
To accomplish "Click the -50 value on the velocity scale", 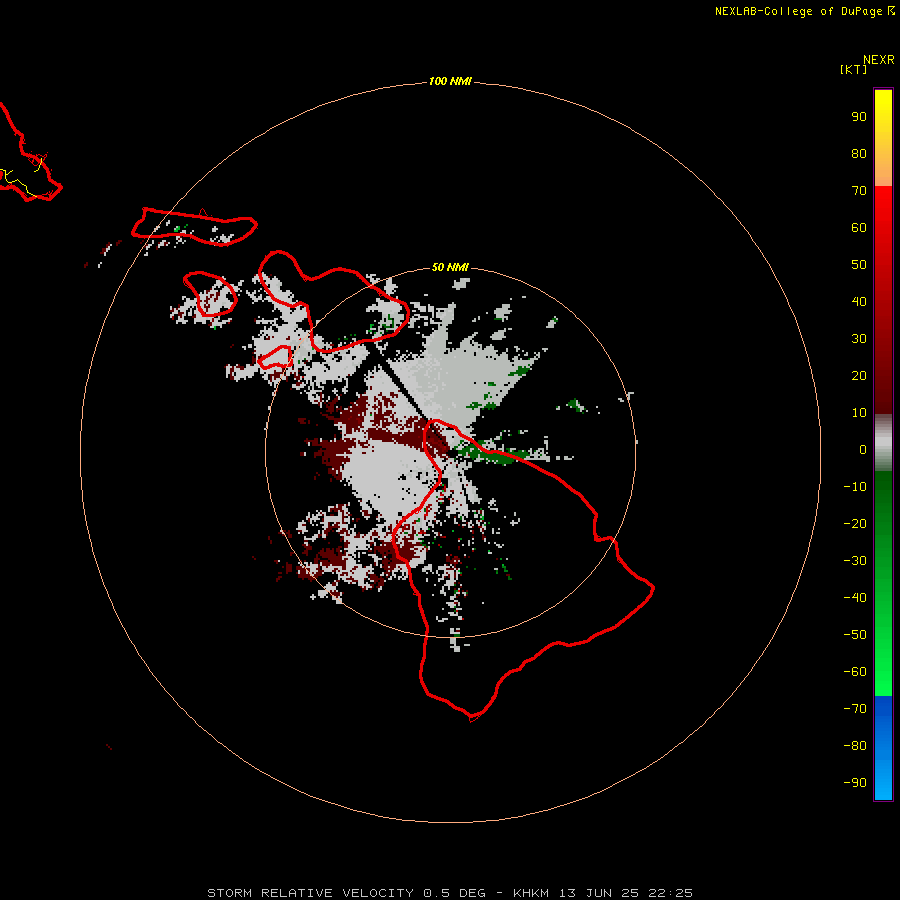I will (855, 635).
